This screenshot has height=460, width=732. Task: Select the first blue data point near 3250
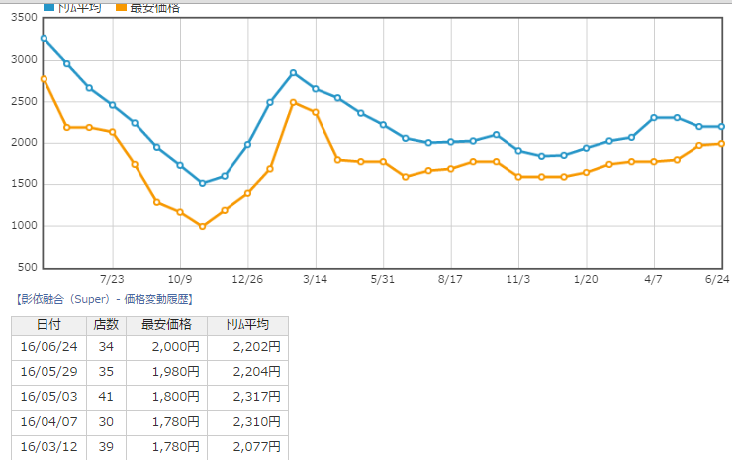coord(44,39)
